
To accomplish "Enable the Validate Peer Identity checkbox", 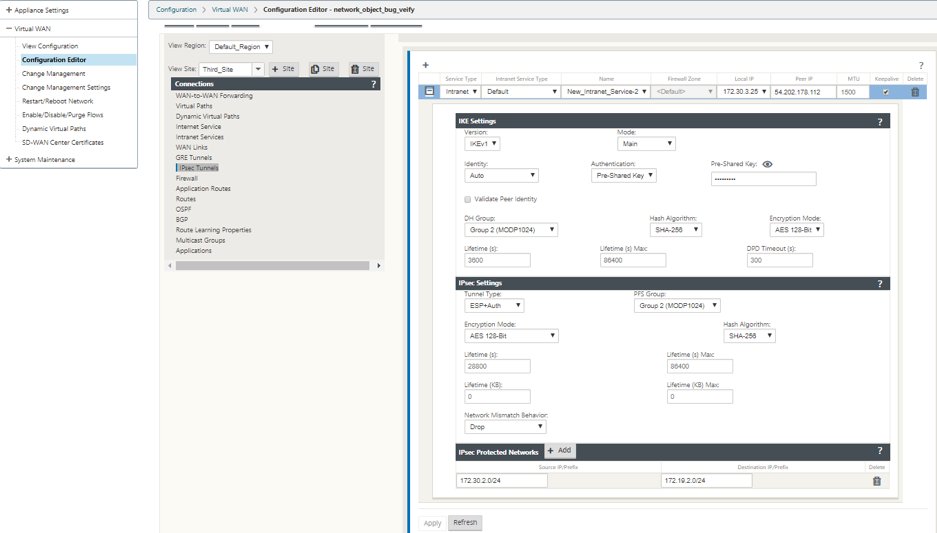I will point(467,199).
